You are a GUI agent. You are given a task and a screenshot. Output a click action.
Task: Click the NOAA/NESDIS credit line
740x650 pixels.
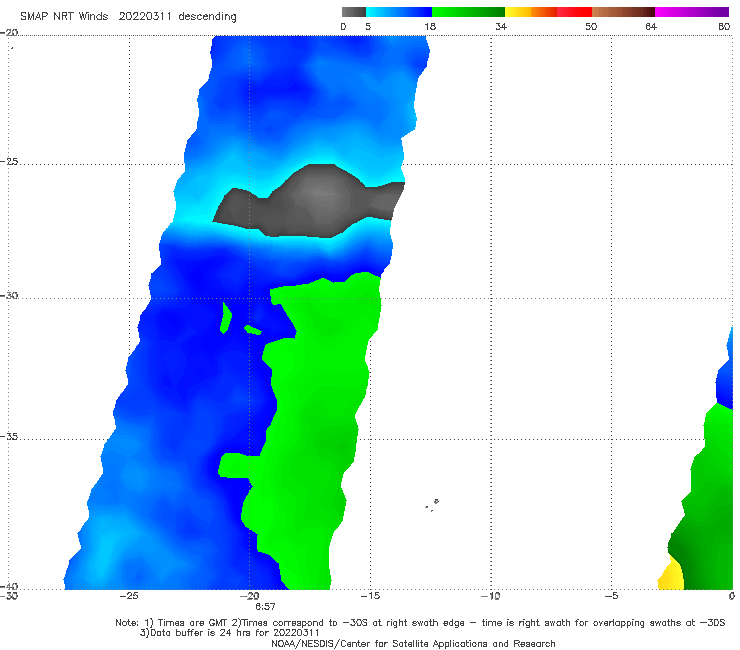point(413,643)
